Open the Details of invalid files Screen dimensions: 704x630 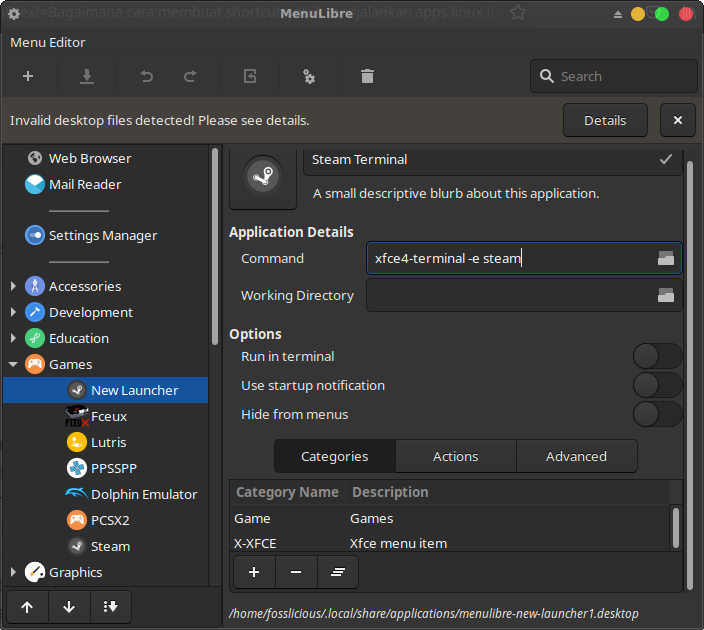click(605, 120)
